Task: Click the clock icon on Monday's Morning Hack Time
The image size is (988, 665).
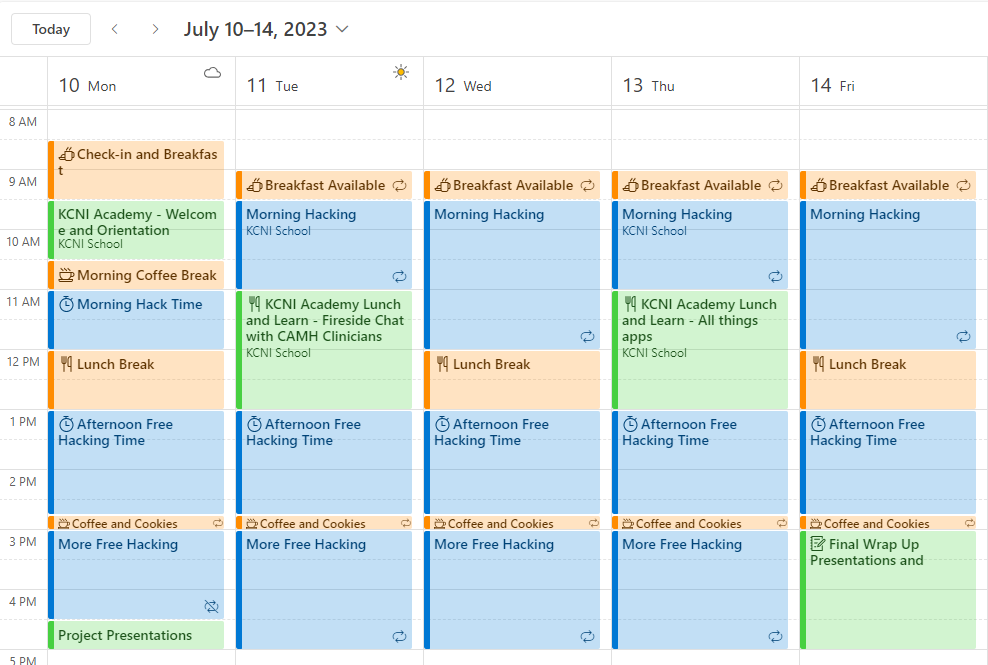Action: [66, 304]
